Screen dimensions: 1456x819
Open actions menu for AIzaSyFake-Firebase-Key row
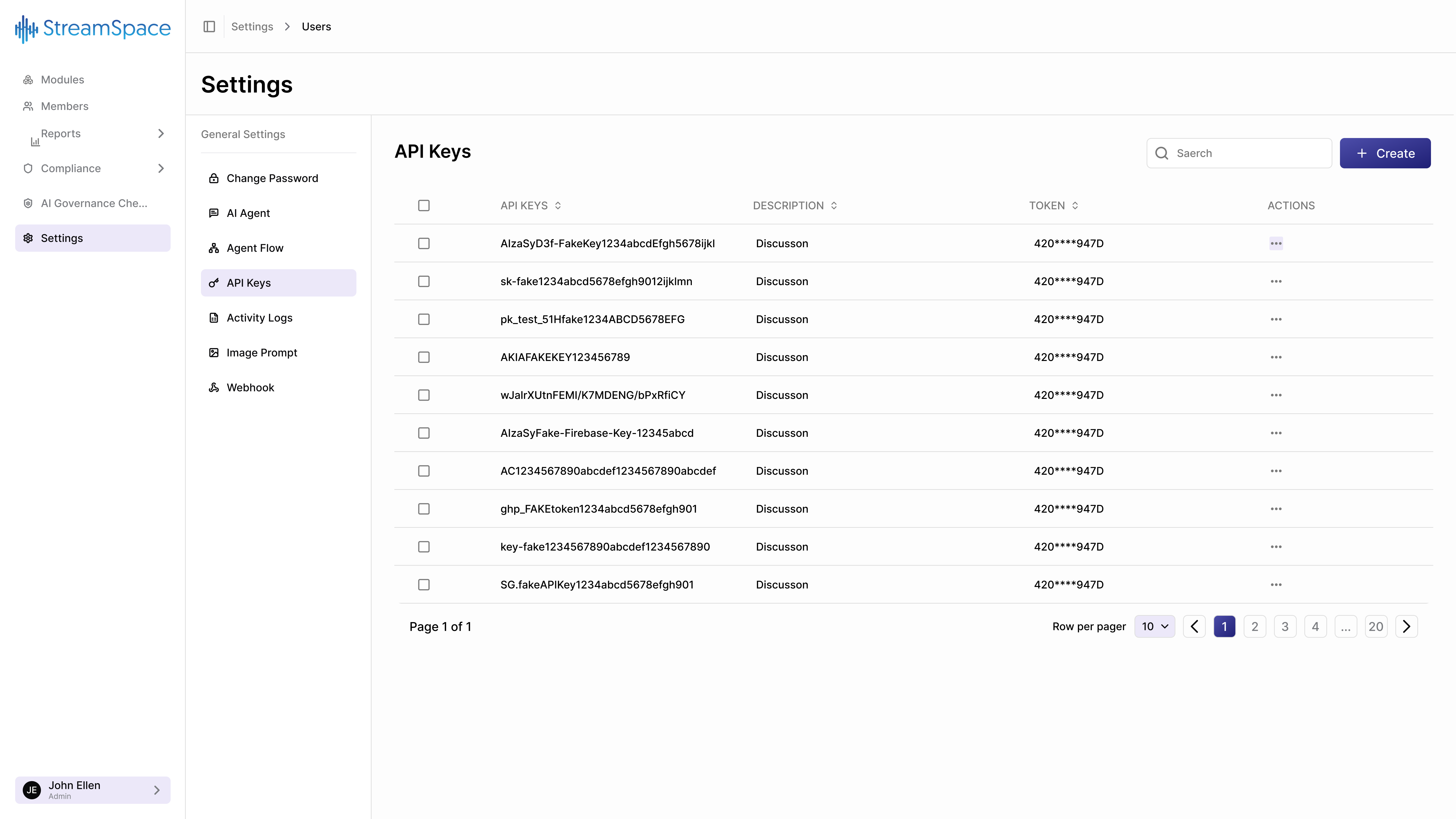(x=1276, y=433)
